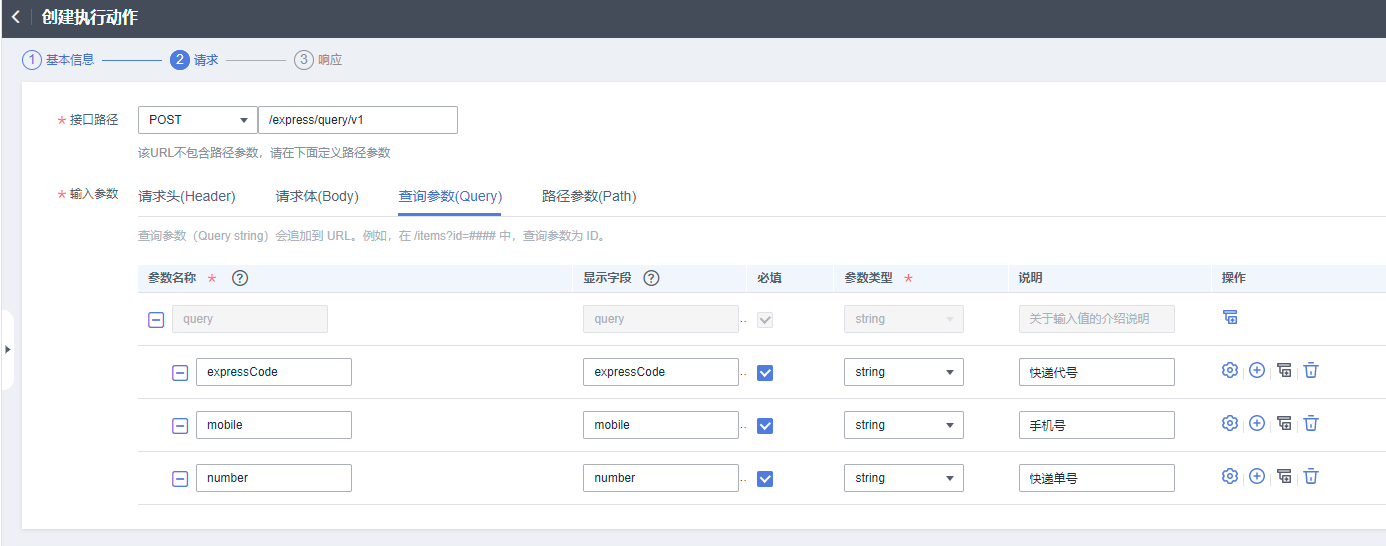Image resolution: width=1386 pixels, height=546 pixels.
Task: Edit the expressCode parameter name field
Action: click(274, 372)
